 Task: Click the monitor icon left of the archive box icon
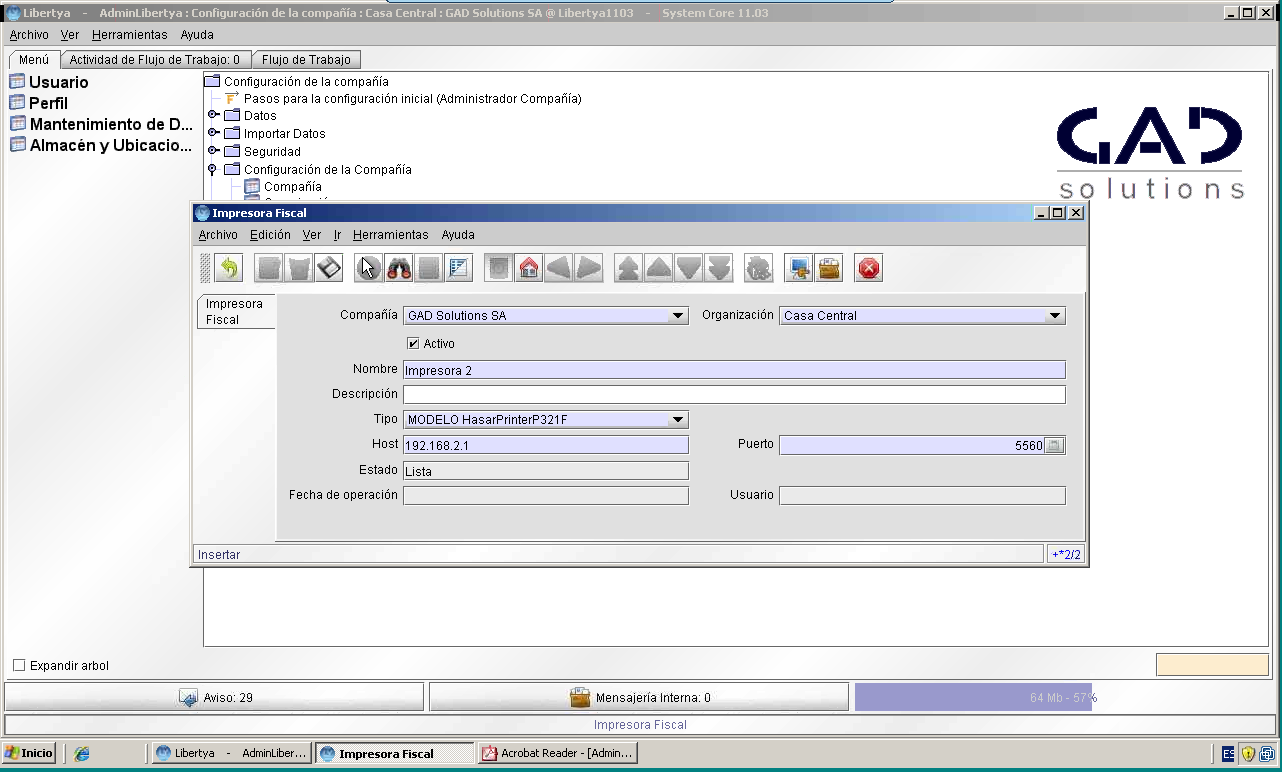pos(799,268)
